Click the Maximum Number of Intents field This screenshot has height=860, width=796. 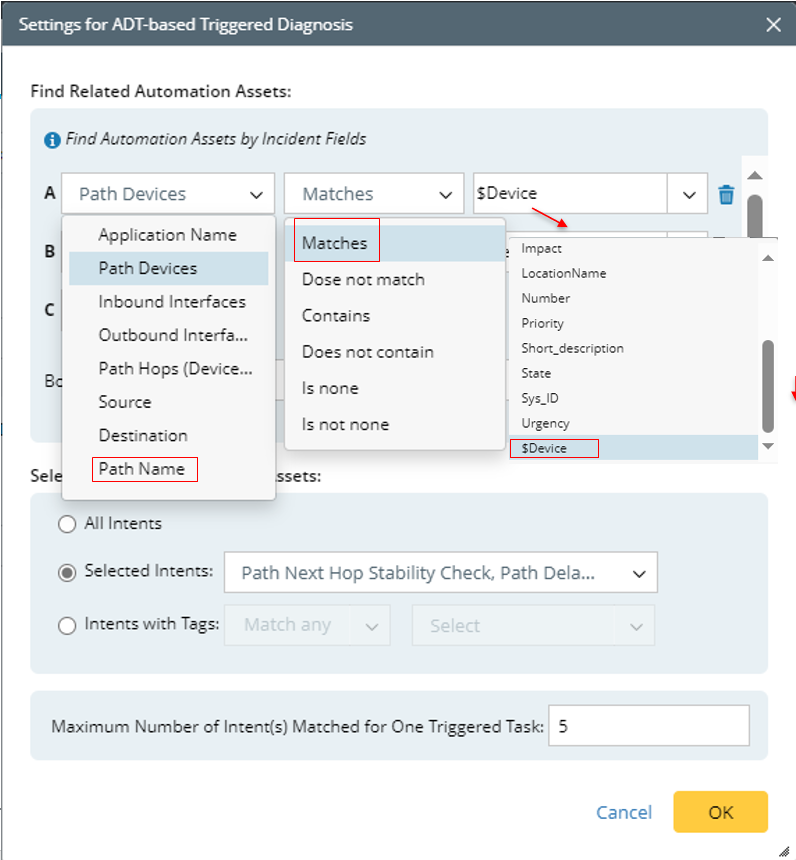tap(649, 726)
